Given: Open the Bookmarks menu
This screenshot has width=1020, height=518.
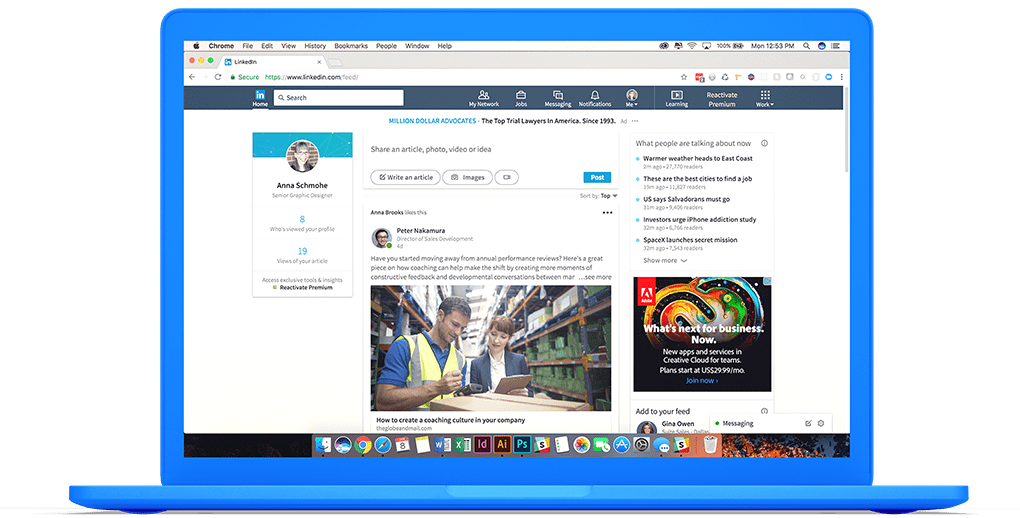Looking at the screenshot, I should click(351, 46).
